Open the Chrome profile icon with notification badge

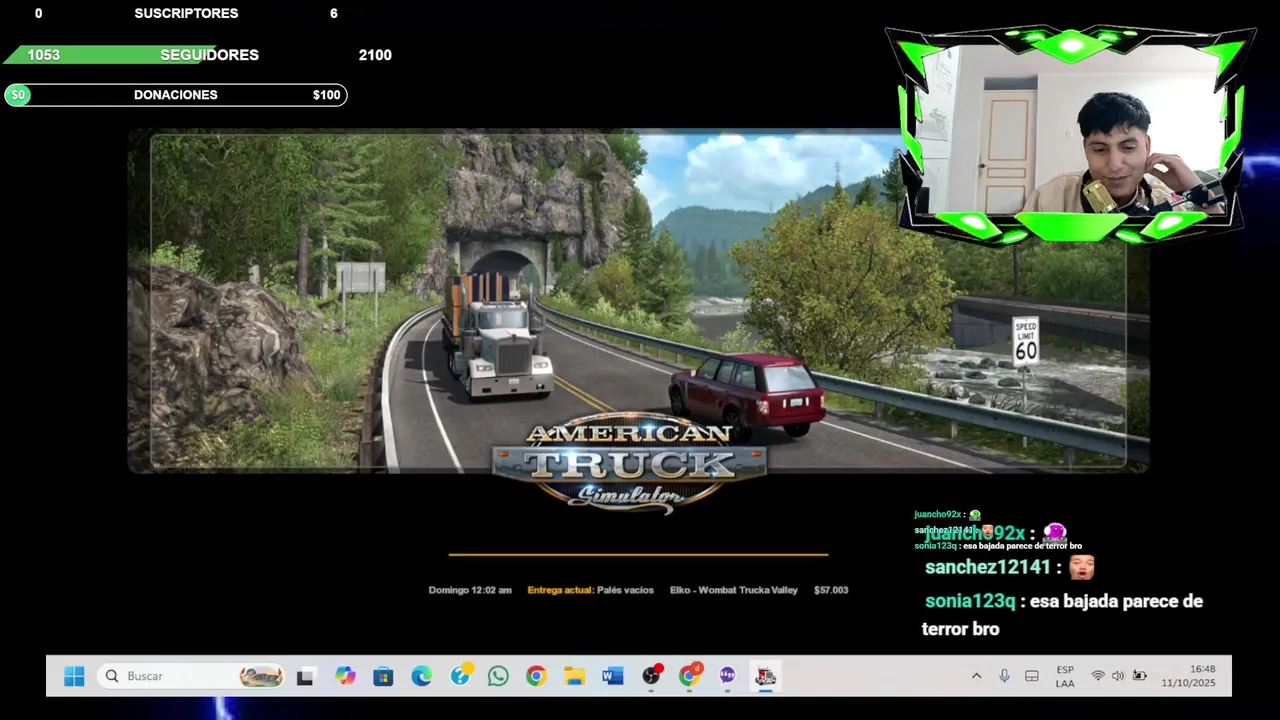[689, 677]
